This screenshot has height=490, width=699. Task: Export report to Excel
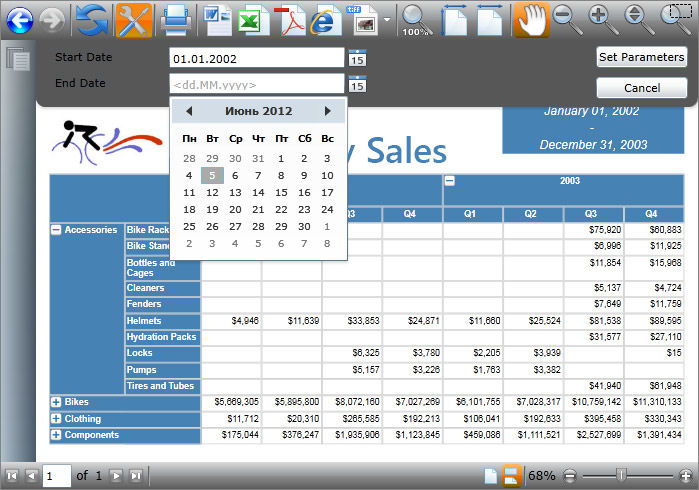(251, 19)
